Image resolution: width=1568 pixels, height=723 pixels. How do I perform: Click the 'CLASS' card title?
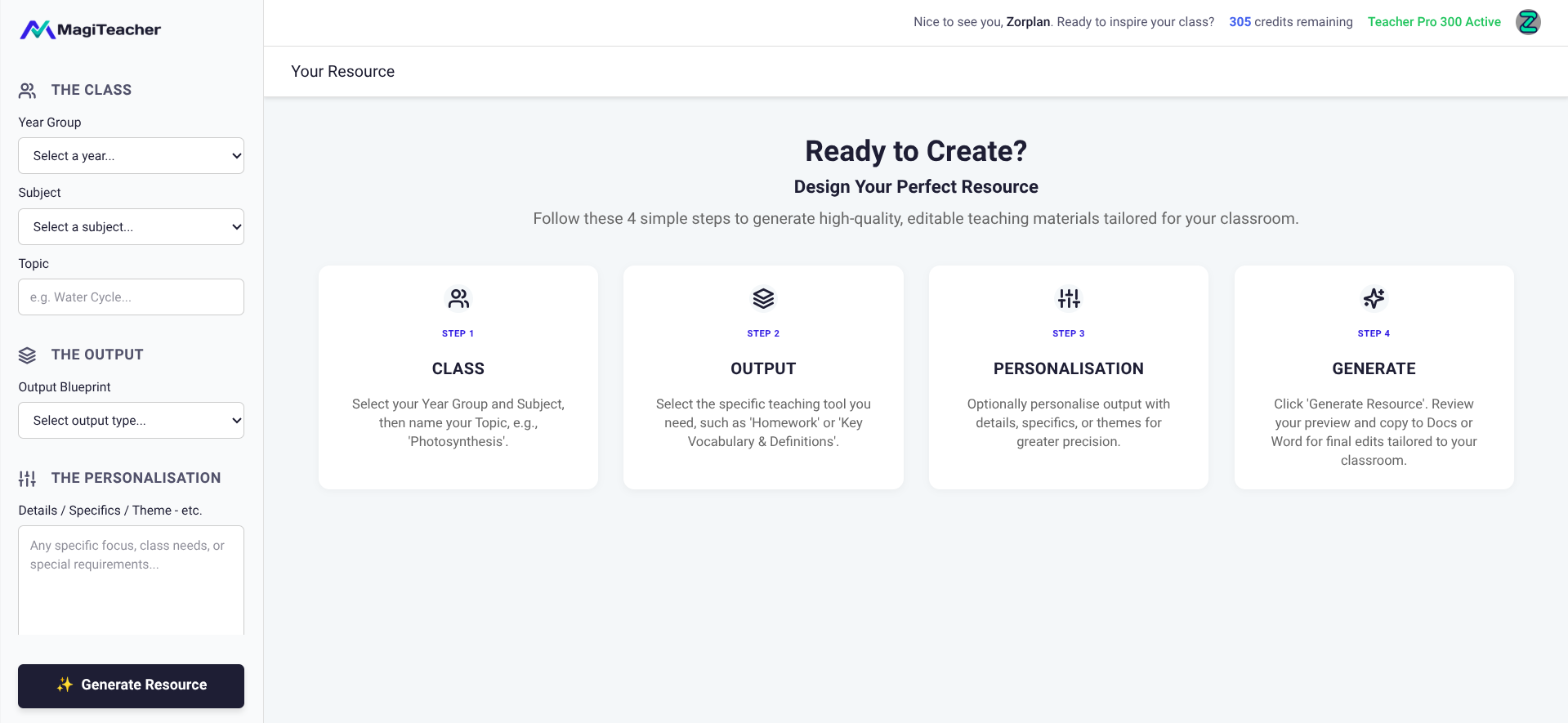point(458,368)
